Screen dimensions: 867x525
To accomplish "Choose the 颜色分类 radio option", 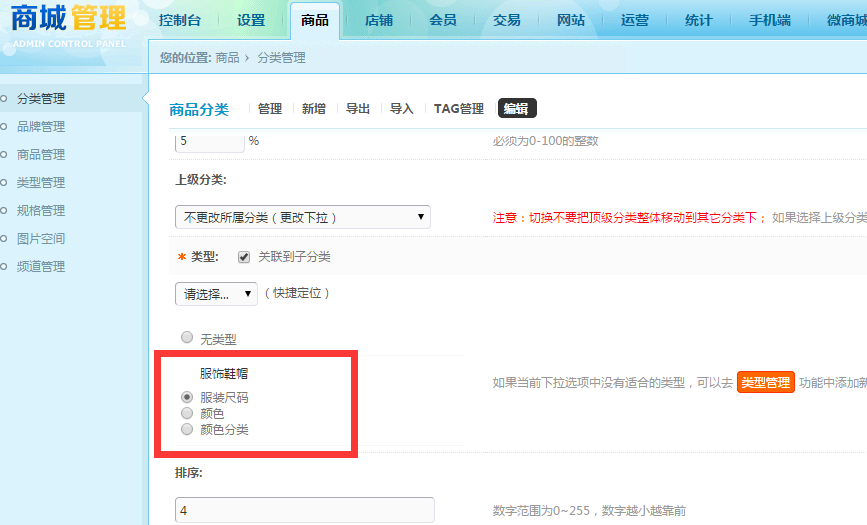I will [187, 429].
